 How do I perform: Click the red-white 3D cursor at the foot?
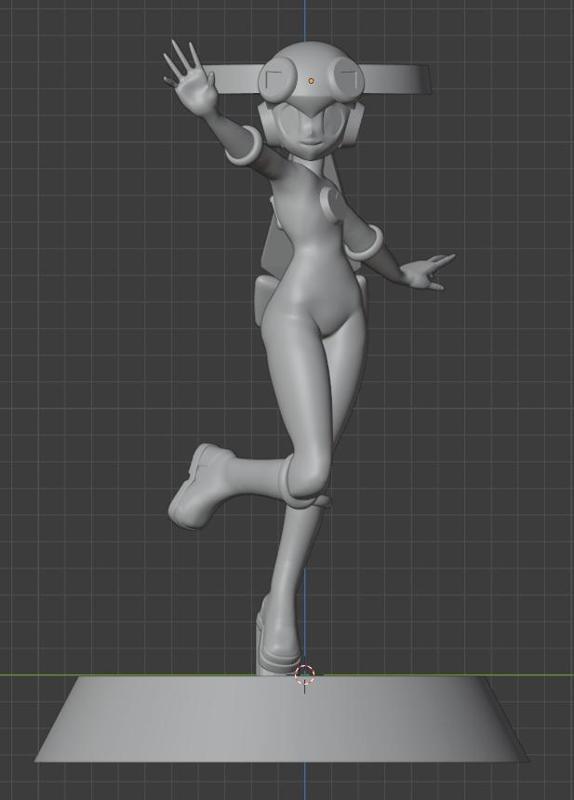(x=305, y=674)
